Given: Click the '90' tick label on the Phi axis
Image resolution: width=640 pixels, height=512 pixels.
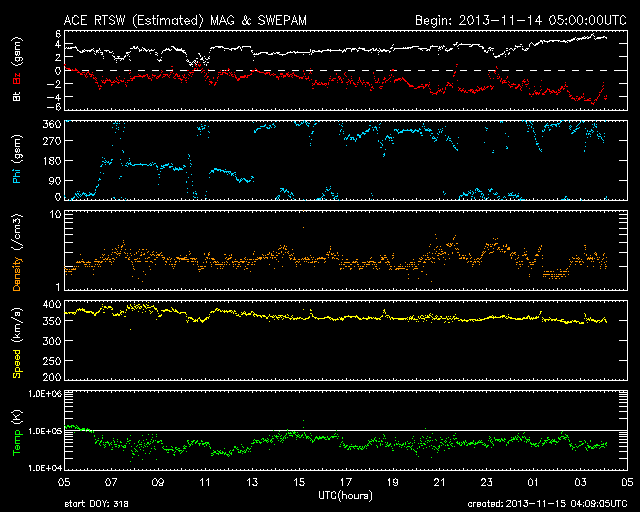Looking at the screenshot, I should (x=55, y=180).
